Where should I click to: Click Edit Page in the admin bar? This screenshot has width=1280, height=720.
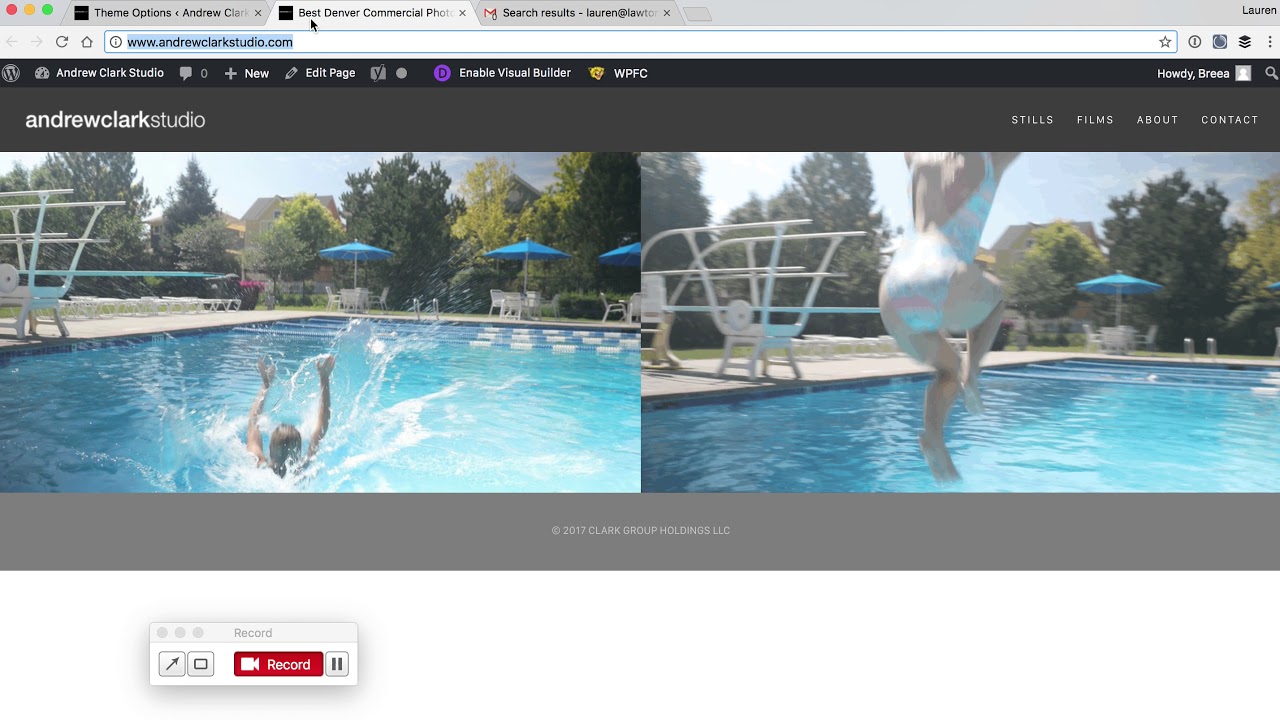(x=320, y=73)
